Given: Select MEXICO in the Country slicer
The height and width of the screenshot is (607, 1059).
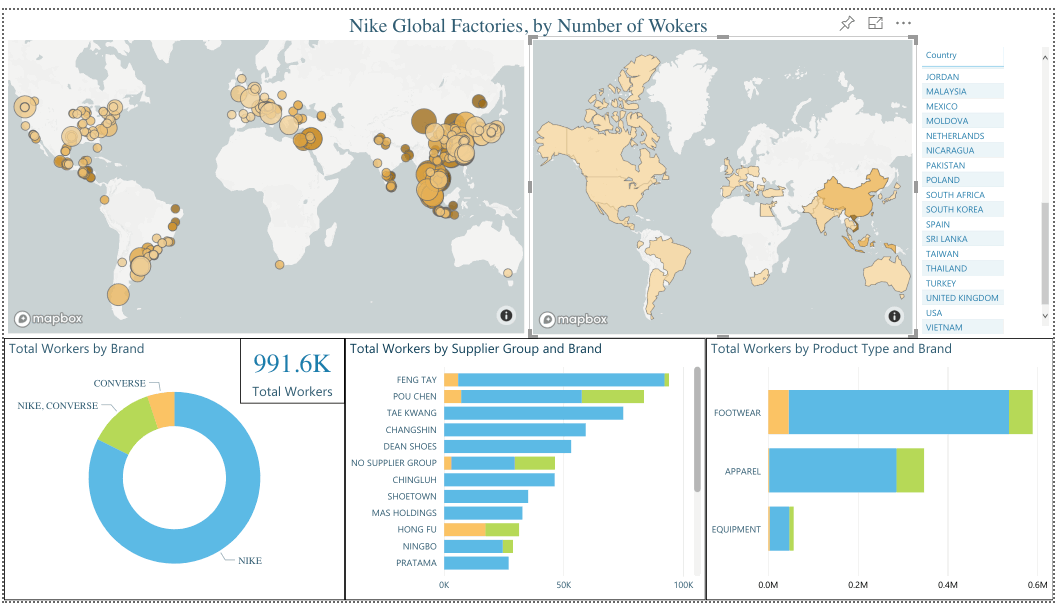Looking at the screenshot, I should pos(962,107).
